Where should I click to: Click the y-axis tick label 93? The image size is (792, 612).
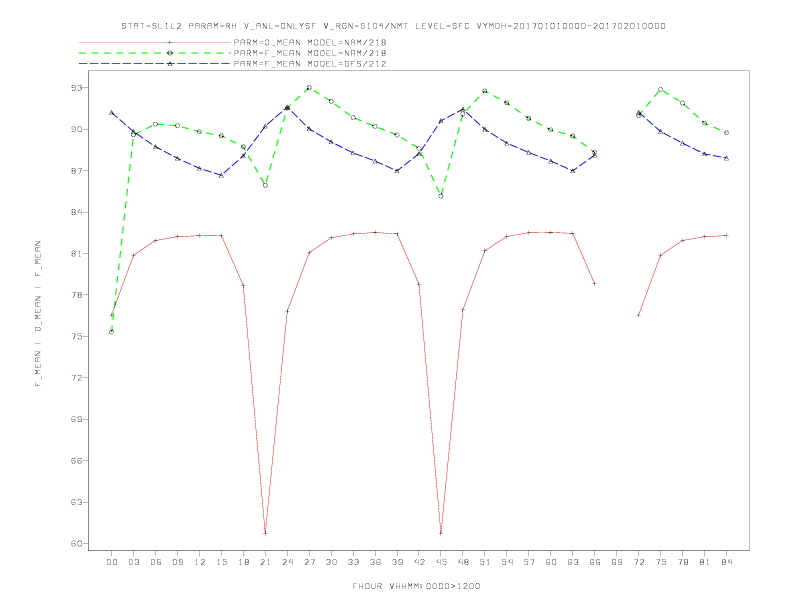[x=76, y=88]
